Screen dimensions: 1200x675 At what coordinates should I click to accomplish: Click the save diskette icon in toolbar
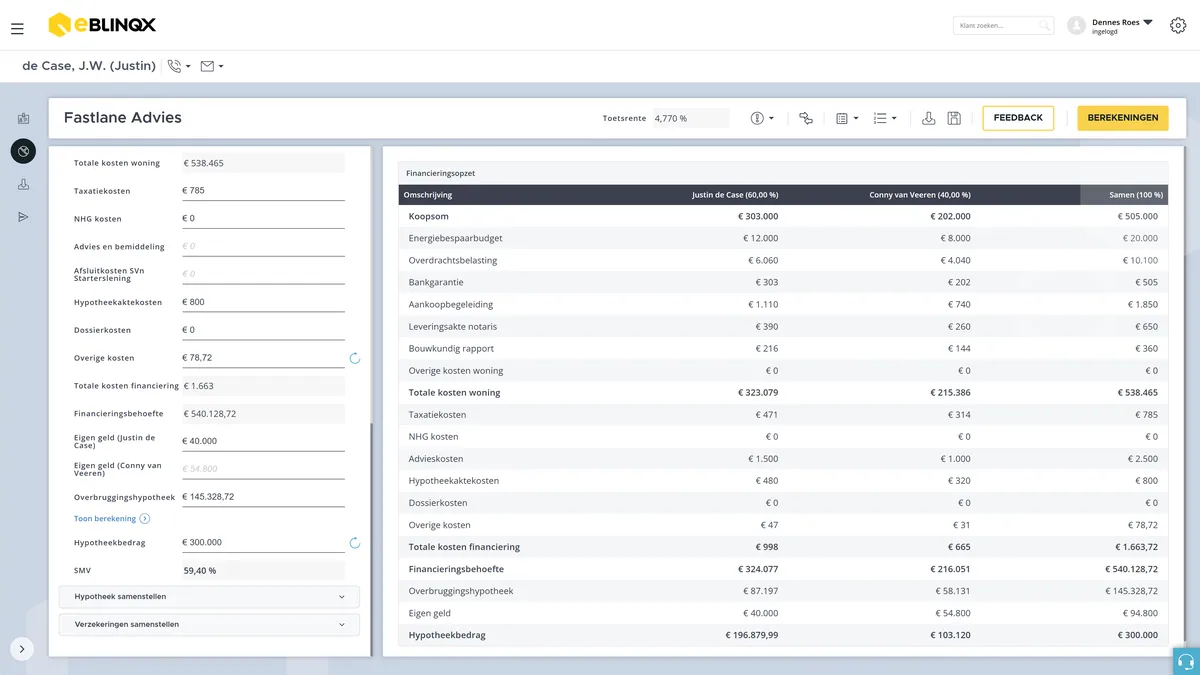pos(954,118)
